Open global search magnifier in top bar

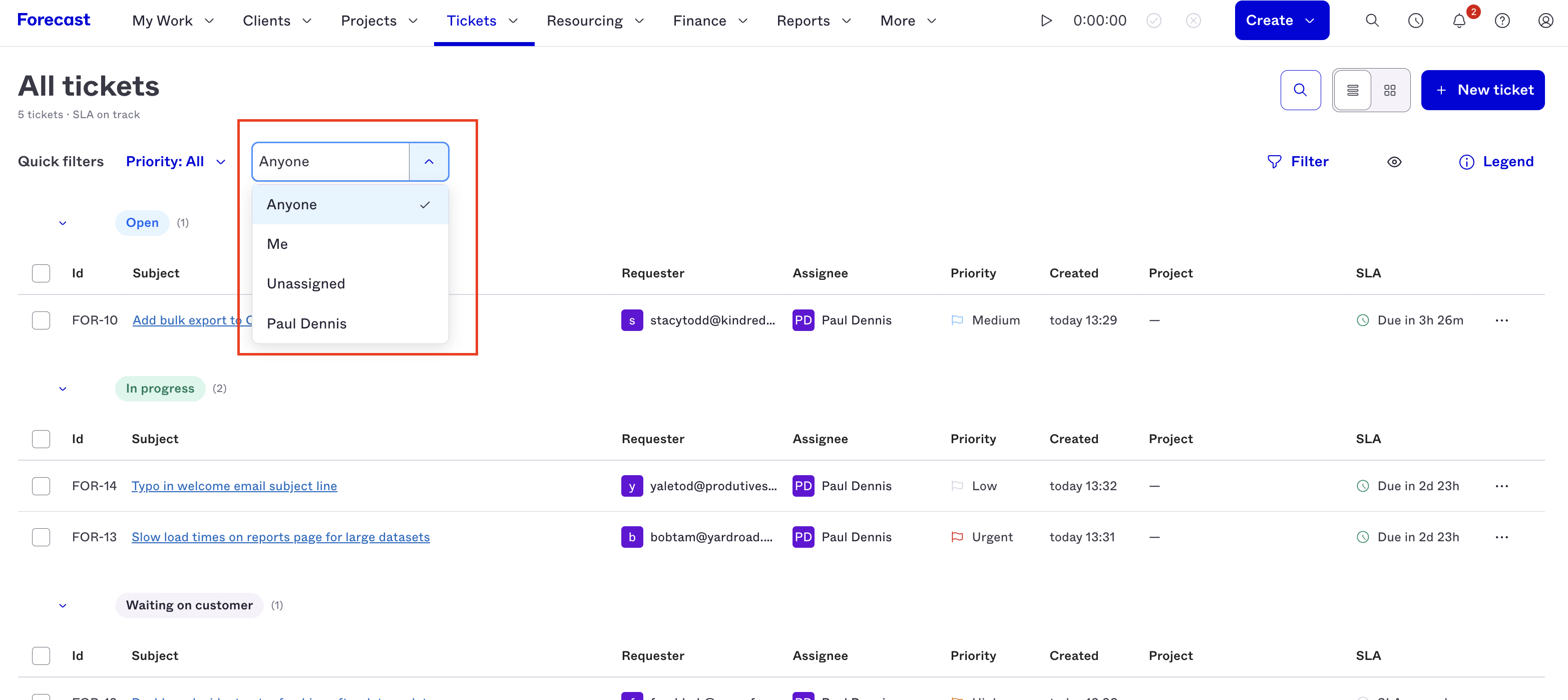click(x=1372, y=21)
